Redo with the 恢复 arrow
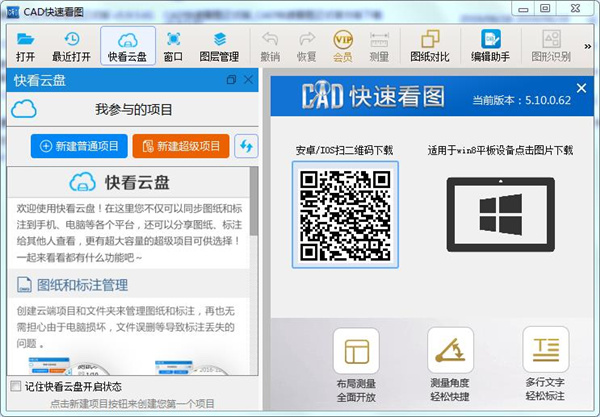Screen dimensions: 600x417 point(307,46)
